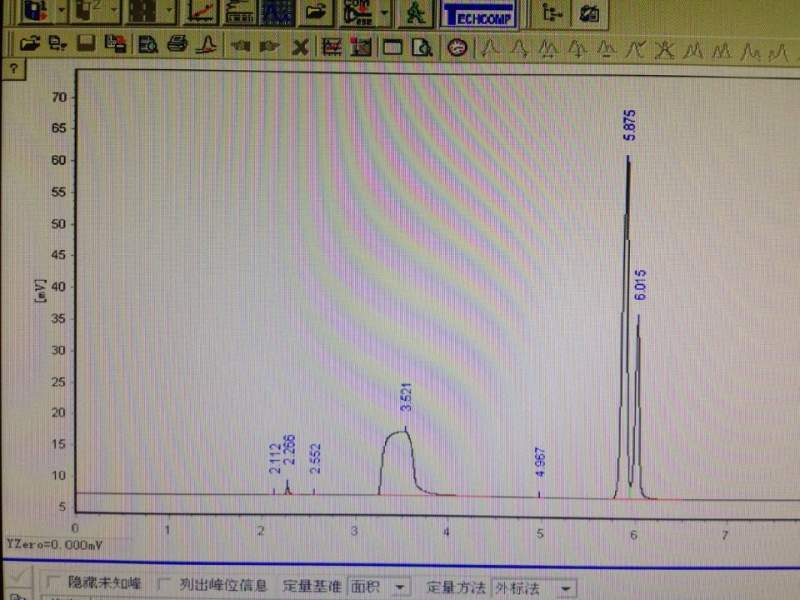Click the YZero=0.000mV status text
Viewport: 800px width, 600px height.
(55, 545)
